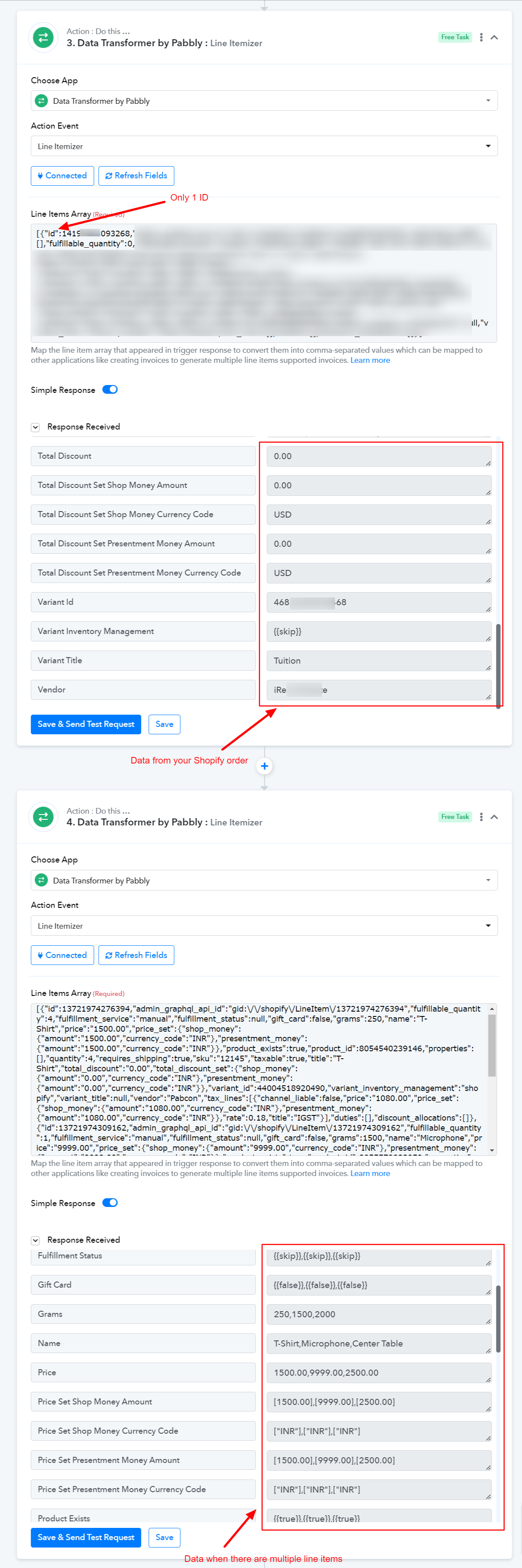Open step 3 three-dot options menu
522x1568 pixels.
[x=481, y=37]
